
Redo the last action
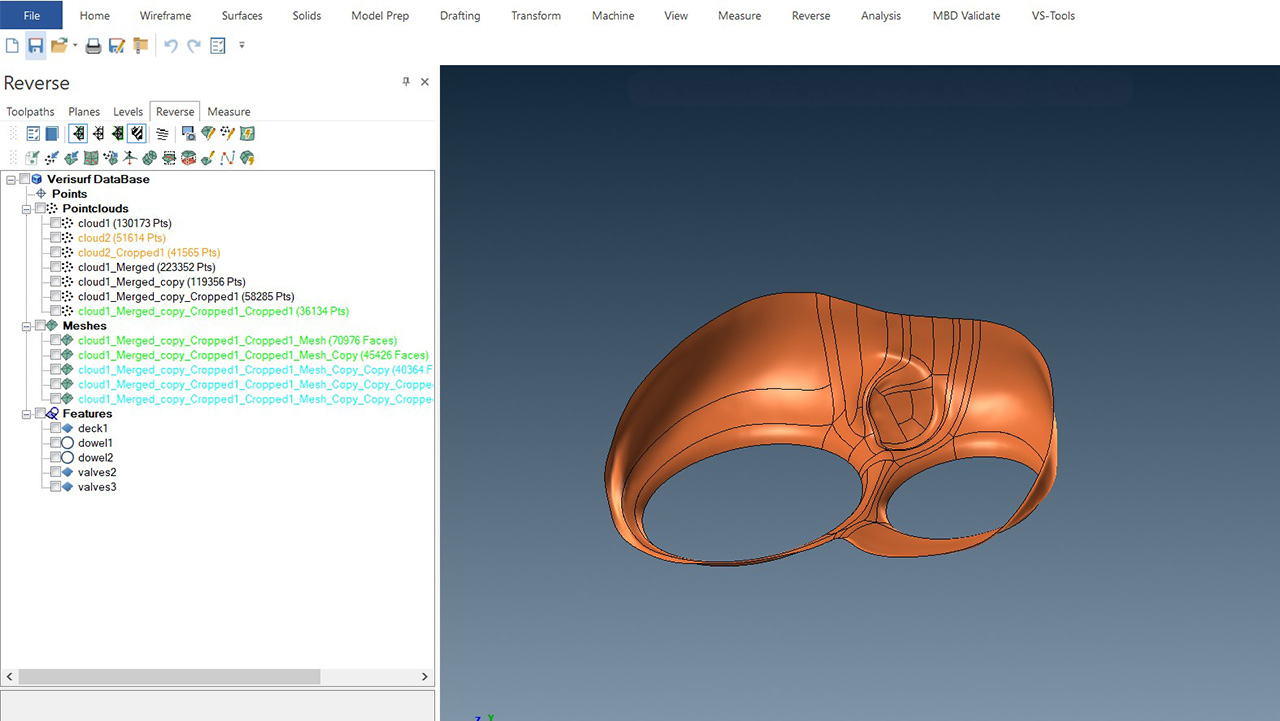click(x=194, y=46)
